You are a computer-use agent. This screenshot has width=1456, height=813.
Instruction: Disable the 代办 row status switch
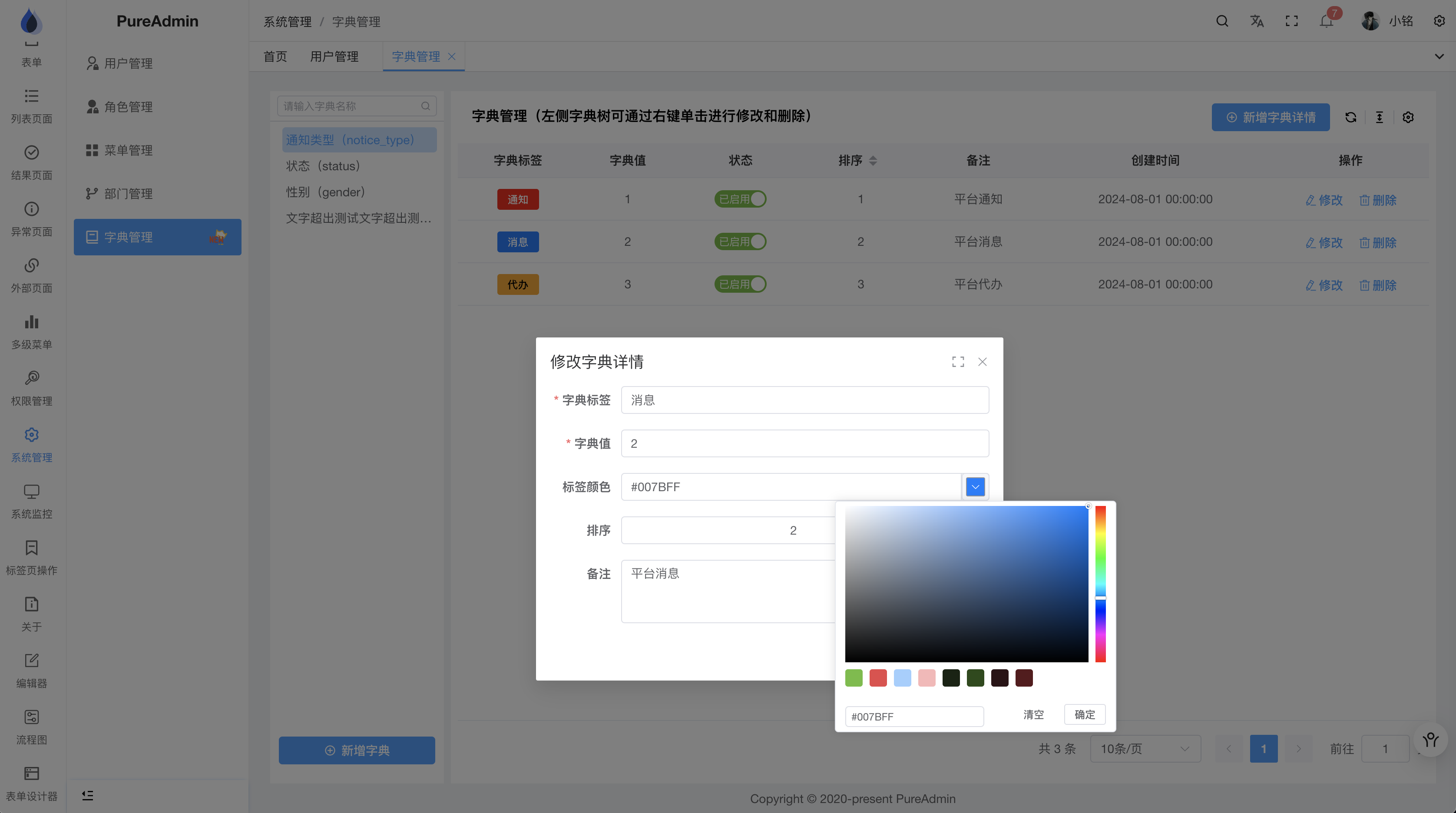click(740, 284)
